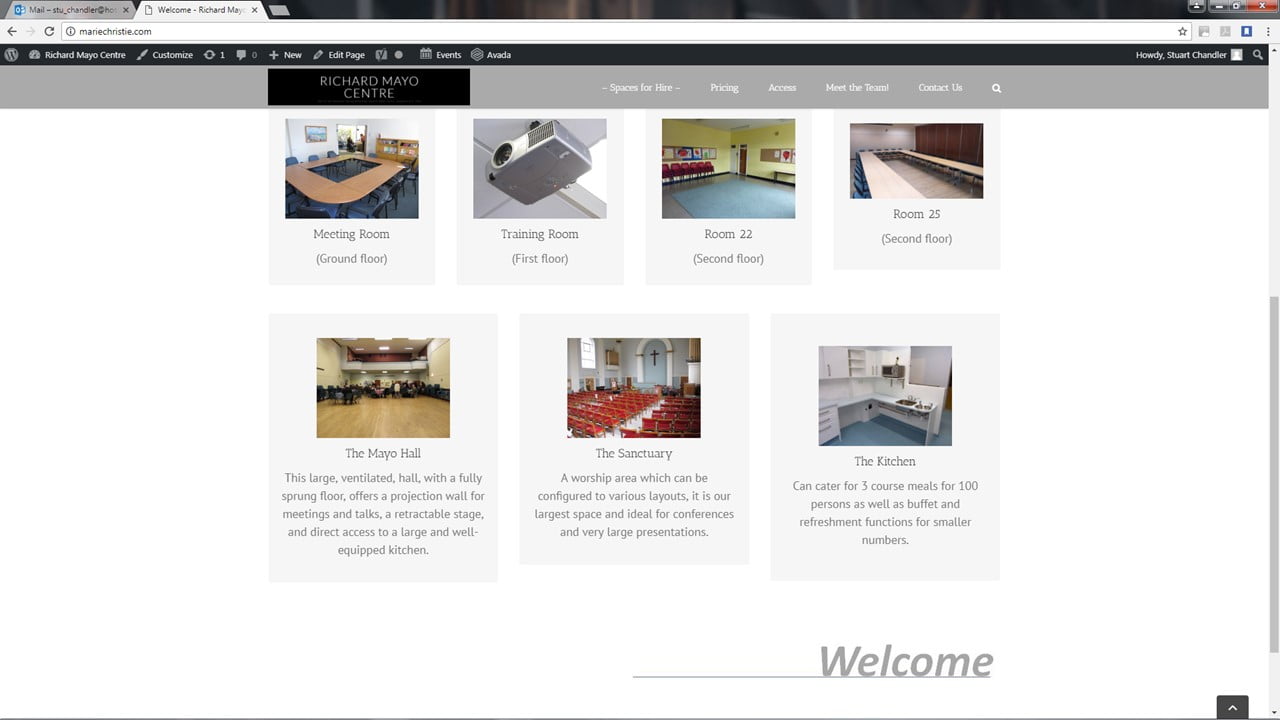The height and width of the screenshot is (720, 1280).
Task: Click The Sanctuary photo thumbnail
Action: click(x=634, y=388)
